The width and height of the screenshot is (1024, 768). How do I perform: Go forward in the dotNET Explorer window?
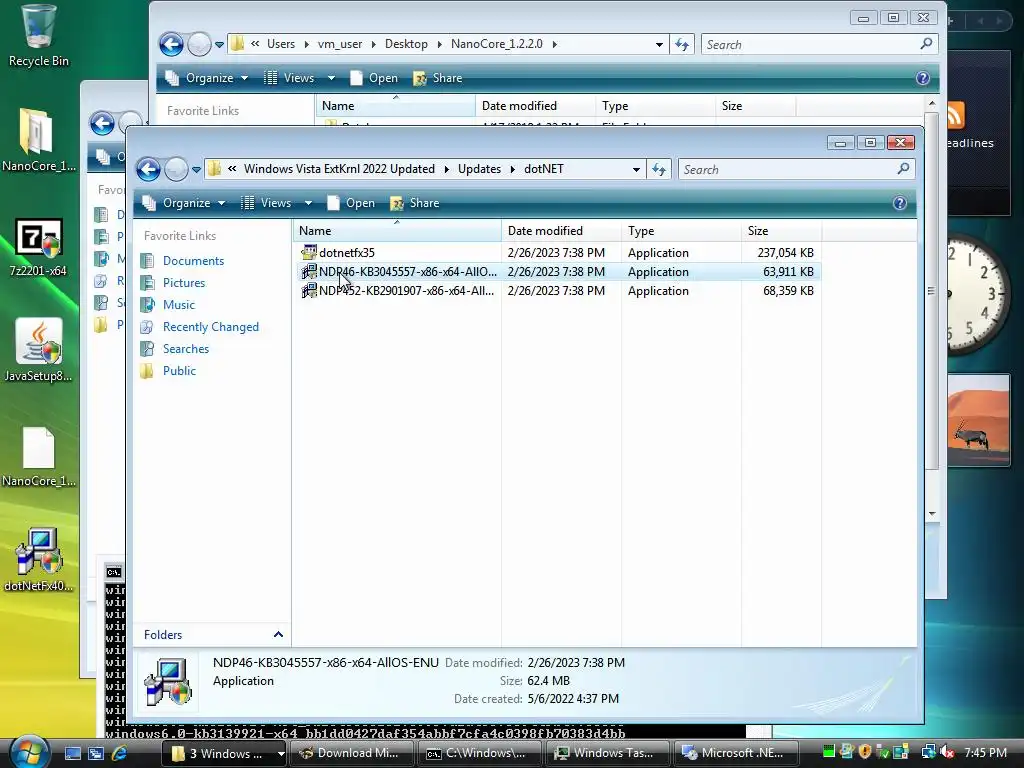click(176, 170)
